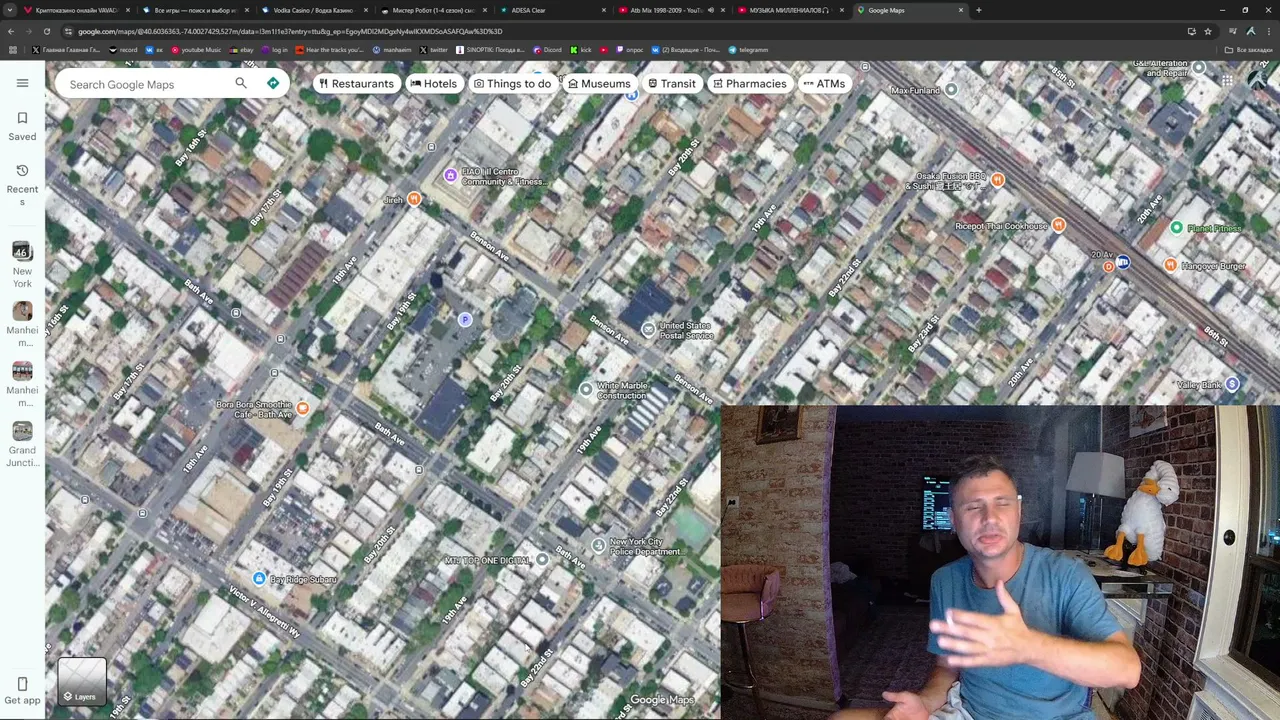Mute the Mix 1998-2009 YouTube tab audio
The height and width of the screenshot is (720, 1280).
710,10
